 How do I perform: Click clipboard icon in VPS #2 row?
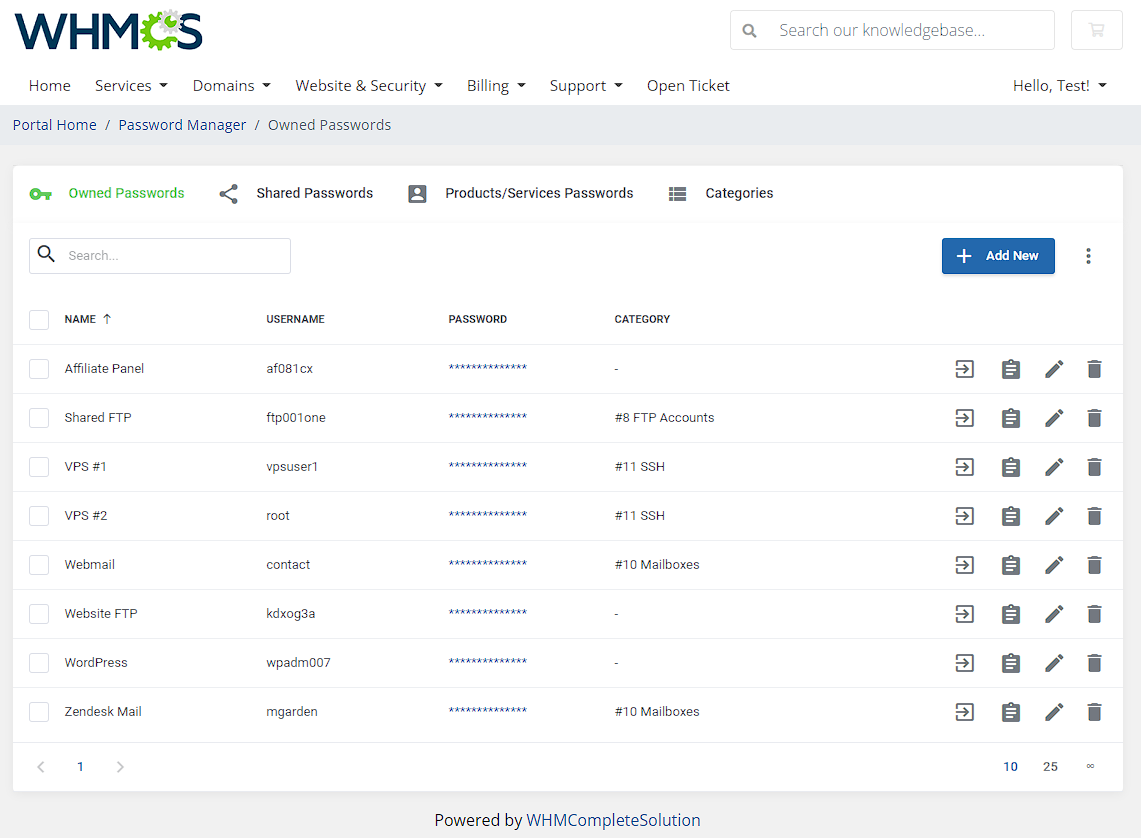click(1011, 516)
